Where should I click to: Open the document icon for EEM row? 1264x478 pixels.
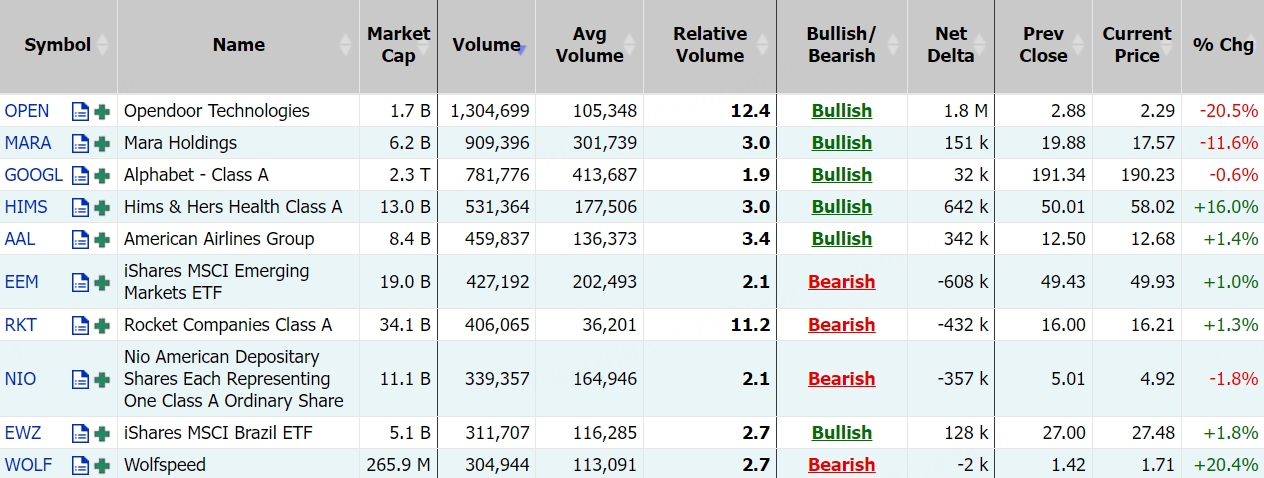[80, 282]
